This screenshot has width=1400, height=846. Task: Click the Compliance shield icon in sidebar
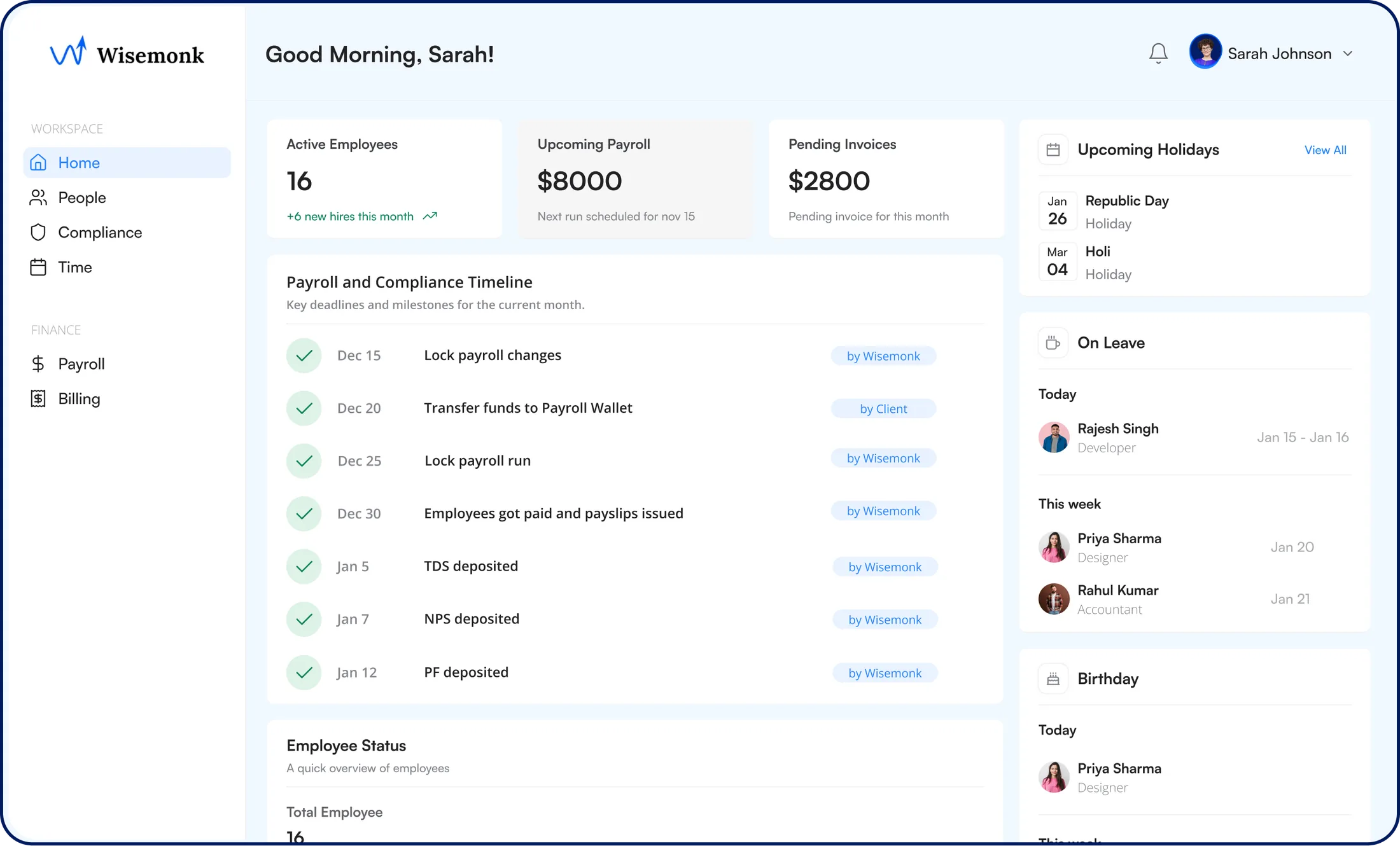tap(38, 233)
